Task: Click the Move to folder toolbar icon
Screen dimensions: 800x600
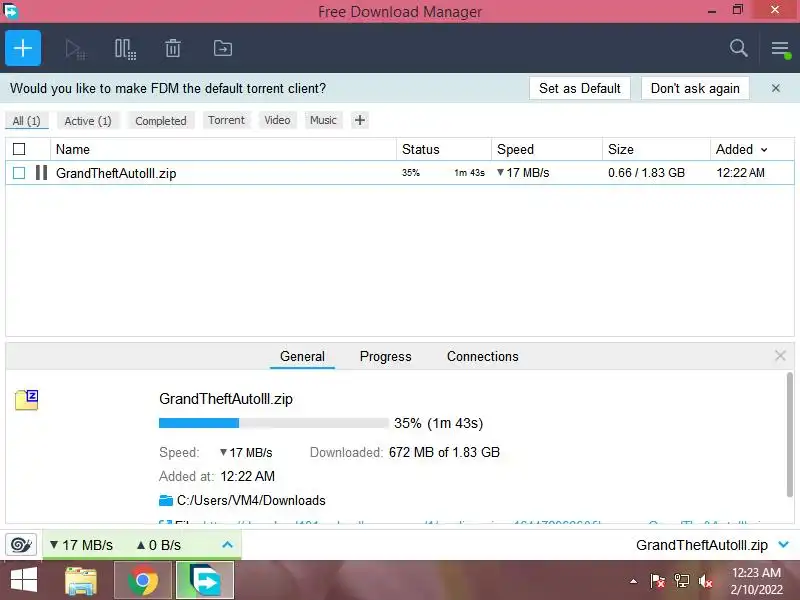Action: tap(222, 48)
